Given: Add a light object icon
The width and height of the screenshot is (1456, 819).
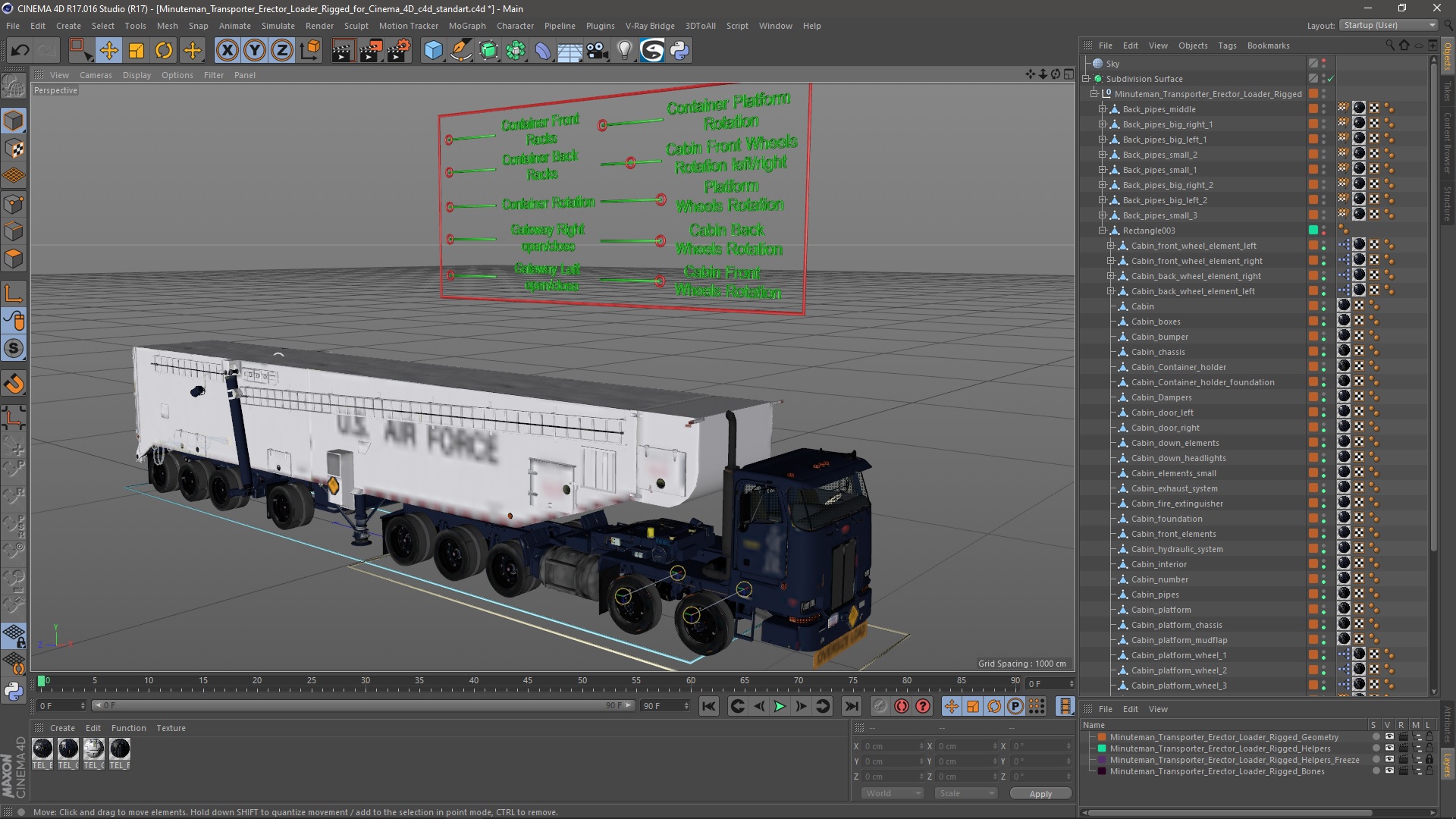Looking at the screenshot, I should coord(625,51).
